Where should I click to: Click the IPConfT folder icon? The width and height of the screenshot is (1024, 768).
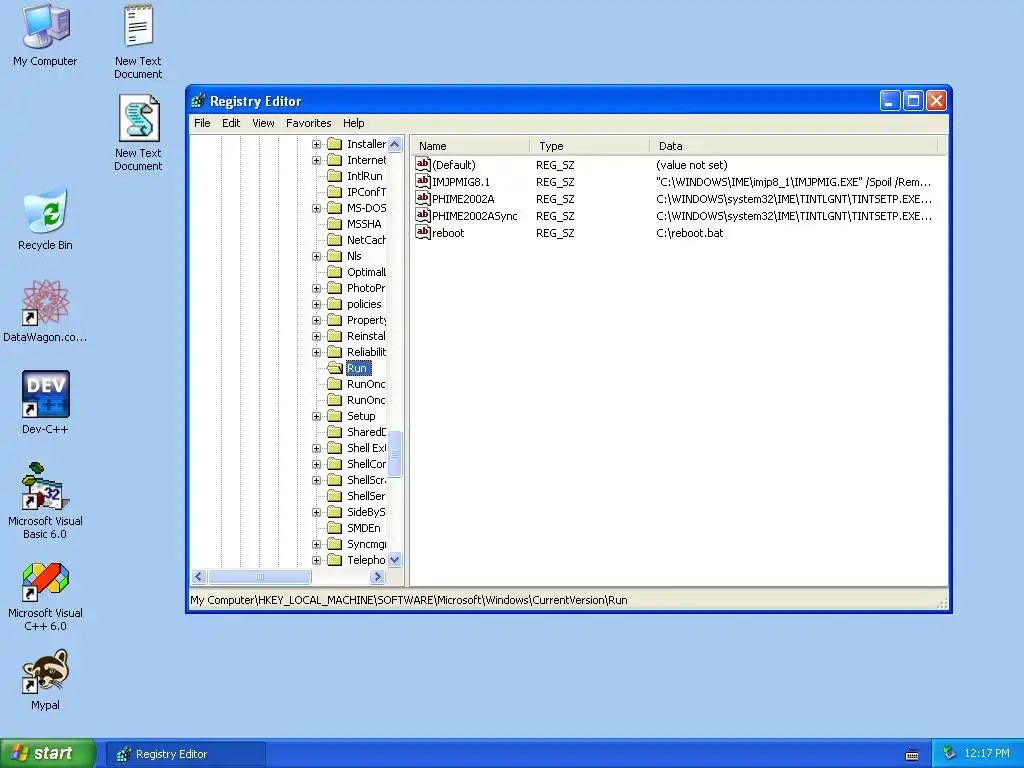[x=334, y=192]
